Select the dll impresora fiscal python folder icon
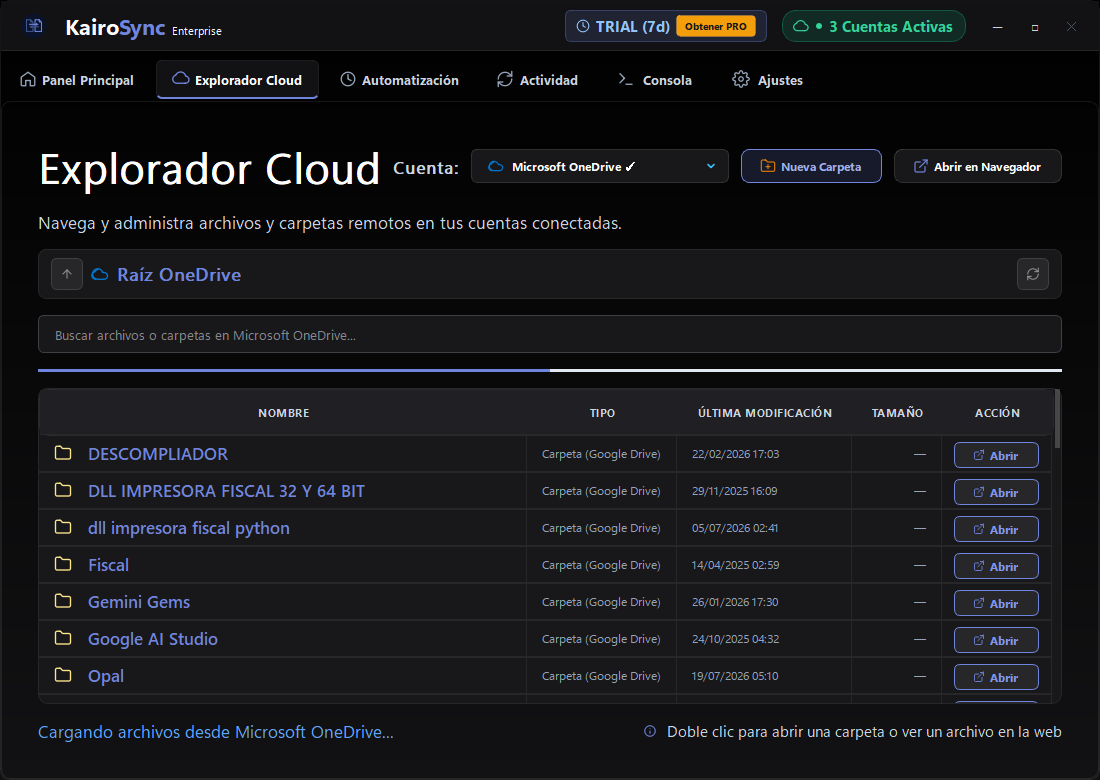The image size is (1100, 780). click(x=63, y=527)
